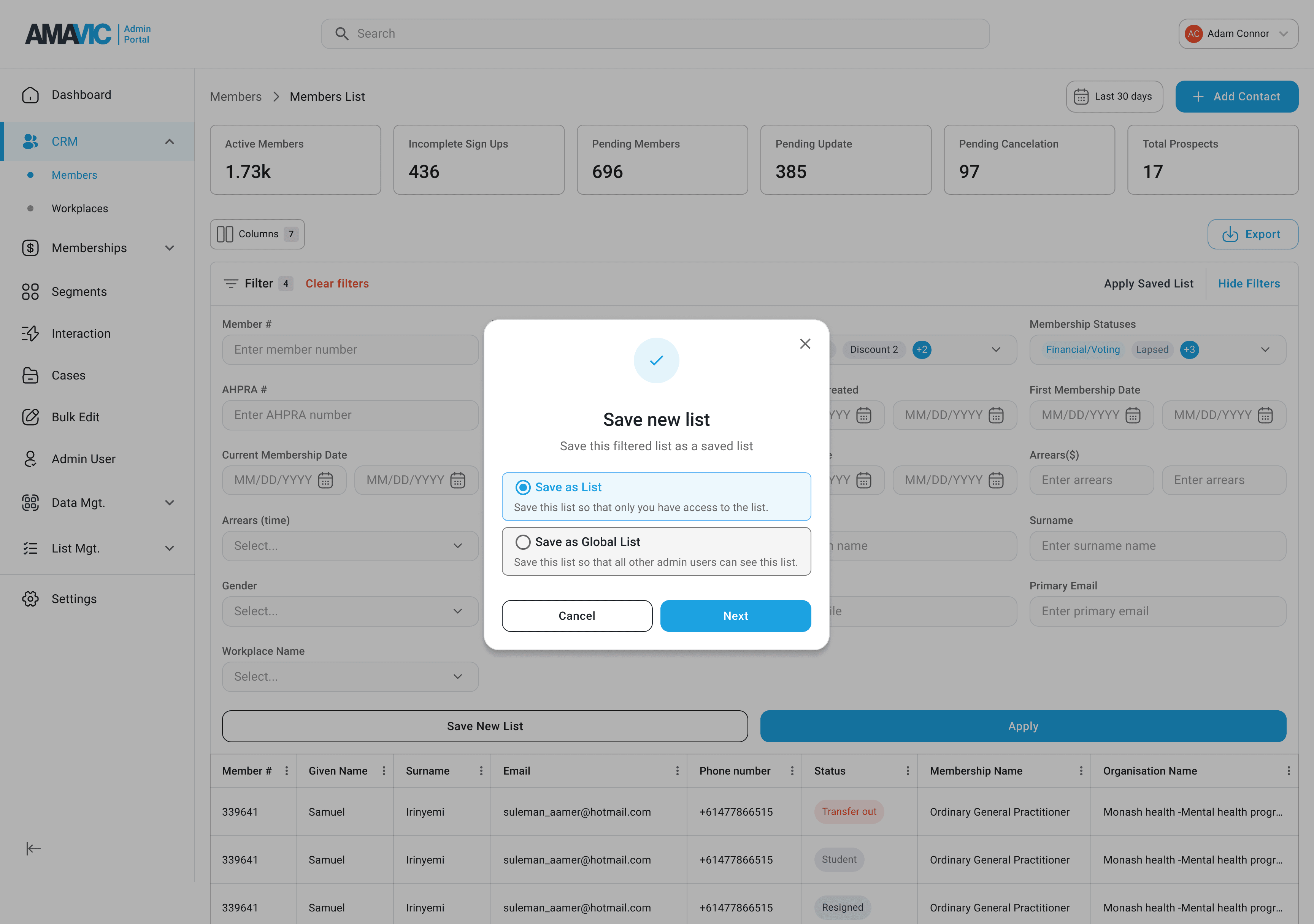Viewport: 1314px width, 924px height.
Task: Go to Cases in sidebar
Action: [68, 376]
